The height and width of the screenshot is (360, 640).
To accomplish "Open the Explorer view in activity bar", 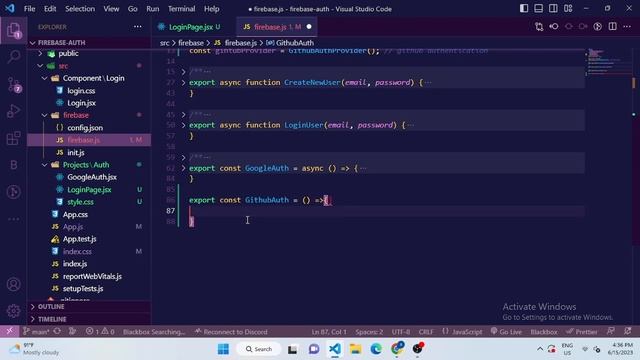I will [13, 30].
